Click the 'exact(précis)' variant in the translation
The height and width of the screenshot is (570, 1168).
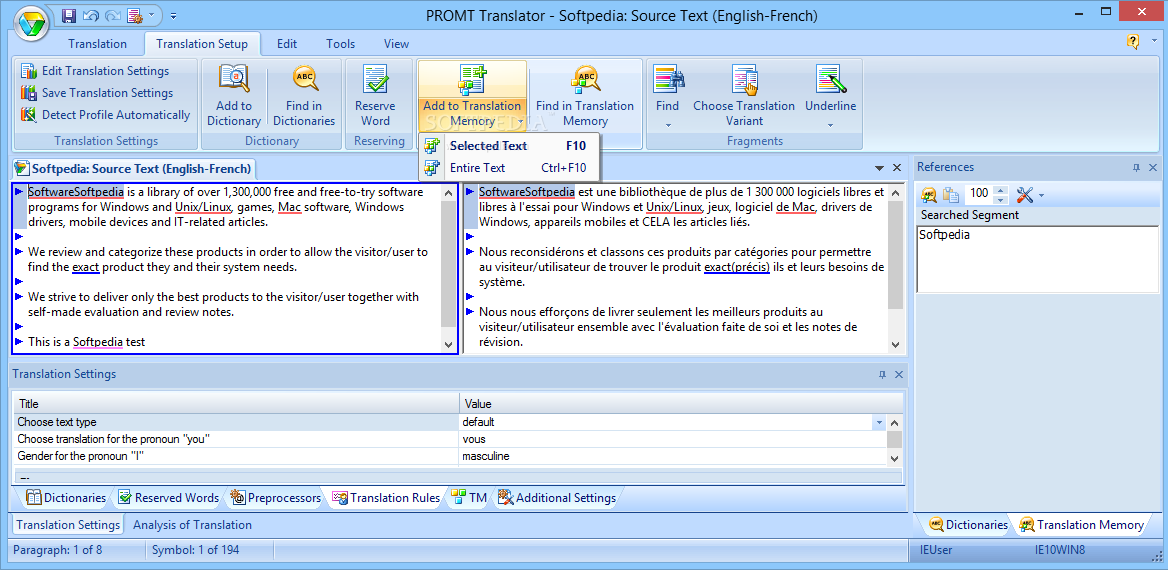point(737,267)
